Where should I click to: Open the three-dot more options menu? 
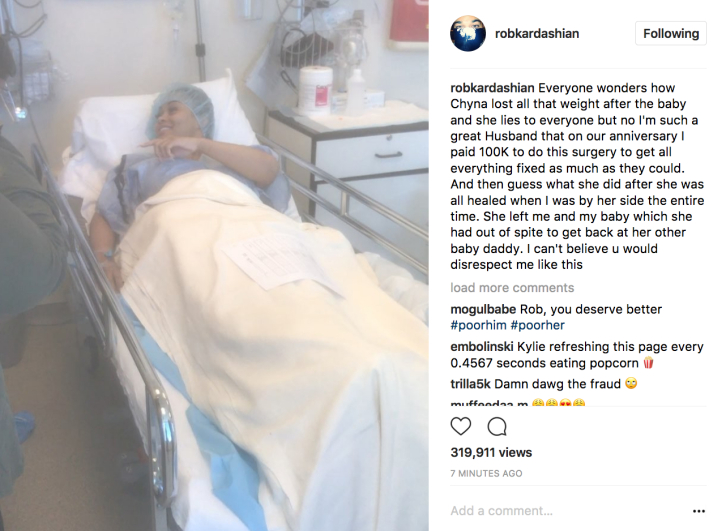click(699, 511)
